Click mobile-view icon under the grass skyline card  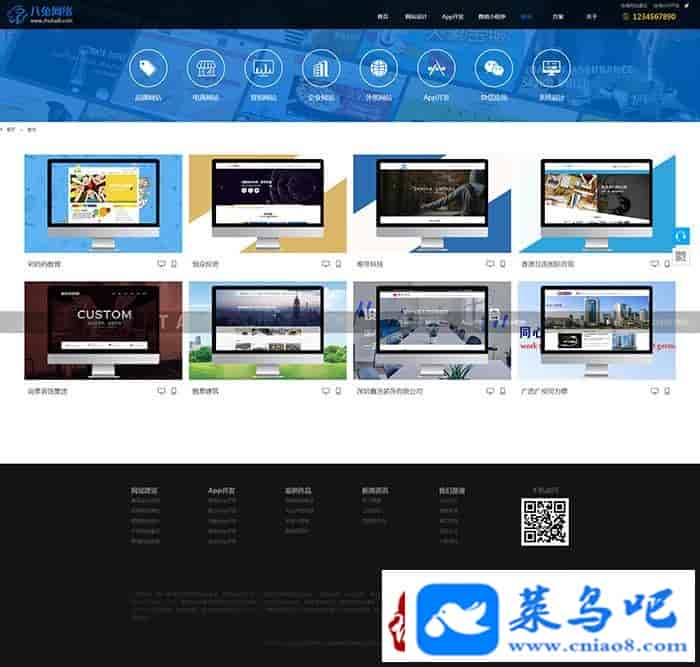point(338,391)
